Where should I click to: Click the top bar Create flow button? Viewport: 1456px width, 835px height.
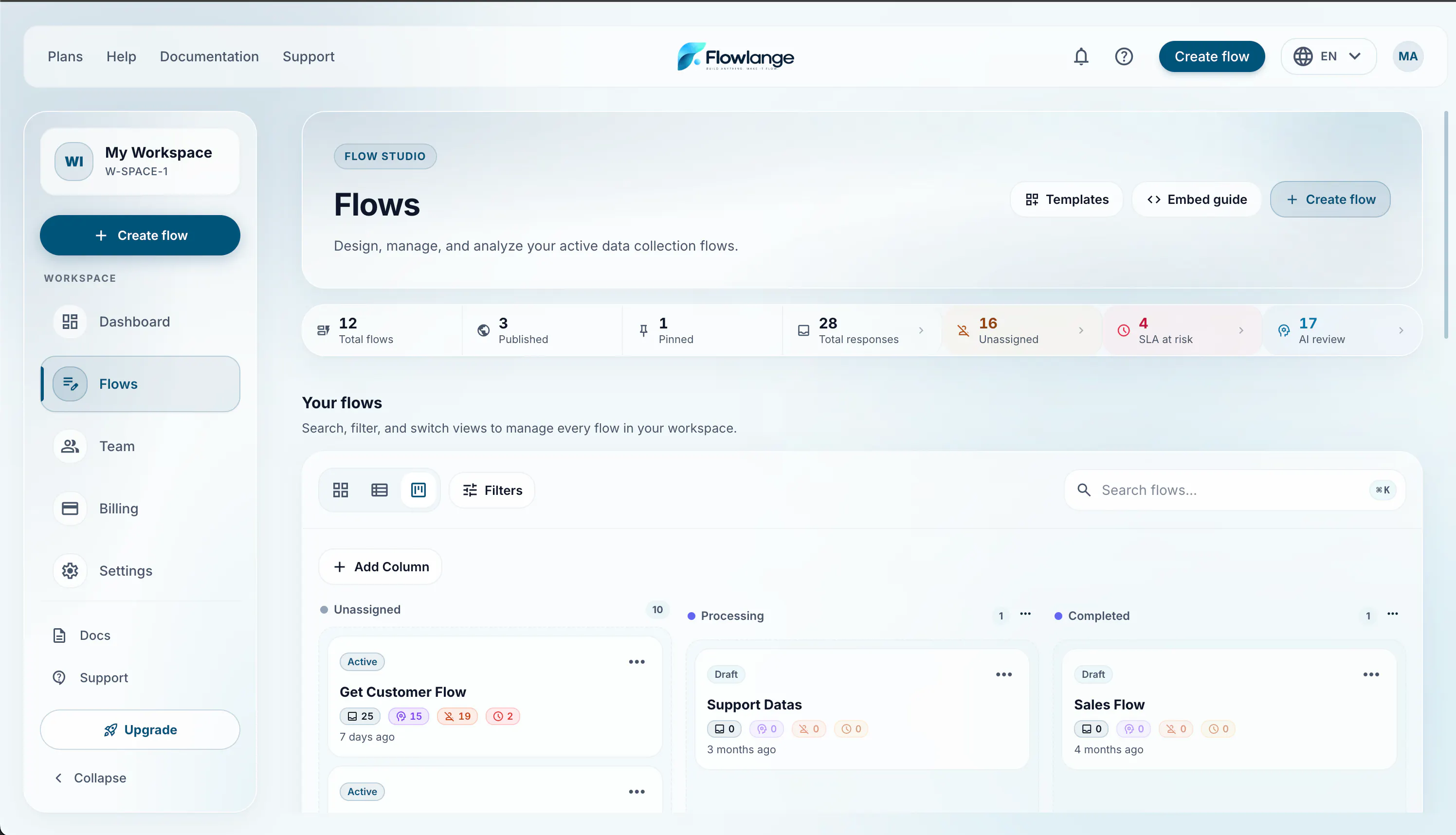(x=1212, y=56)
